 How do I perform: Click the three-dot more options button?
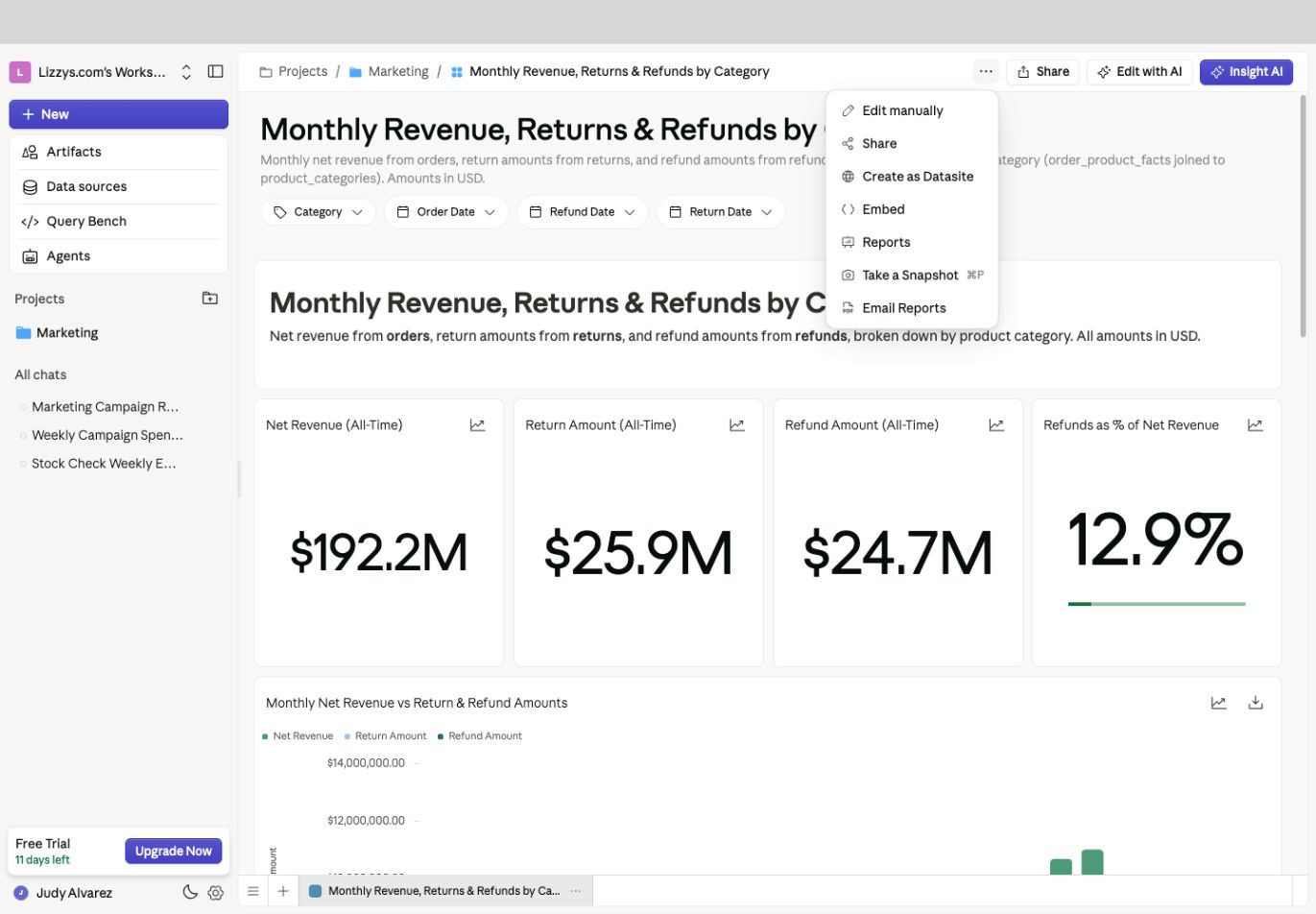tap(986, 72)
